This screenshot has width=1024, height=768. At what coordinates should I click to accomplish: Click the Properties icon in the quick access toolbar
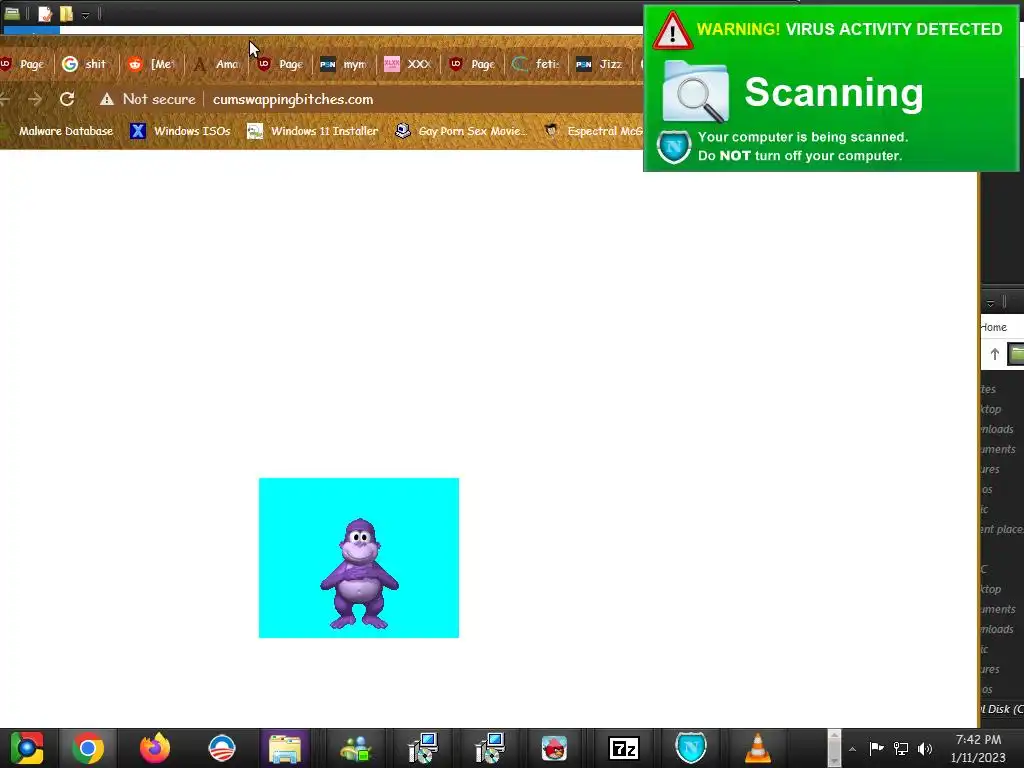click(x=44, y=13)
